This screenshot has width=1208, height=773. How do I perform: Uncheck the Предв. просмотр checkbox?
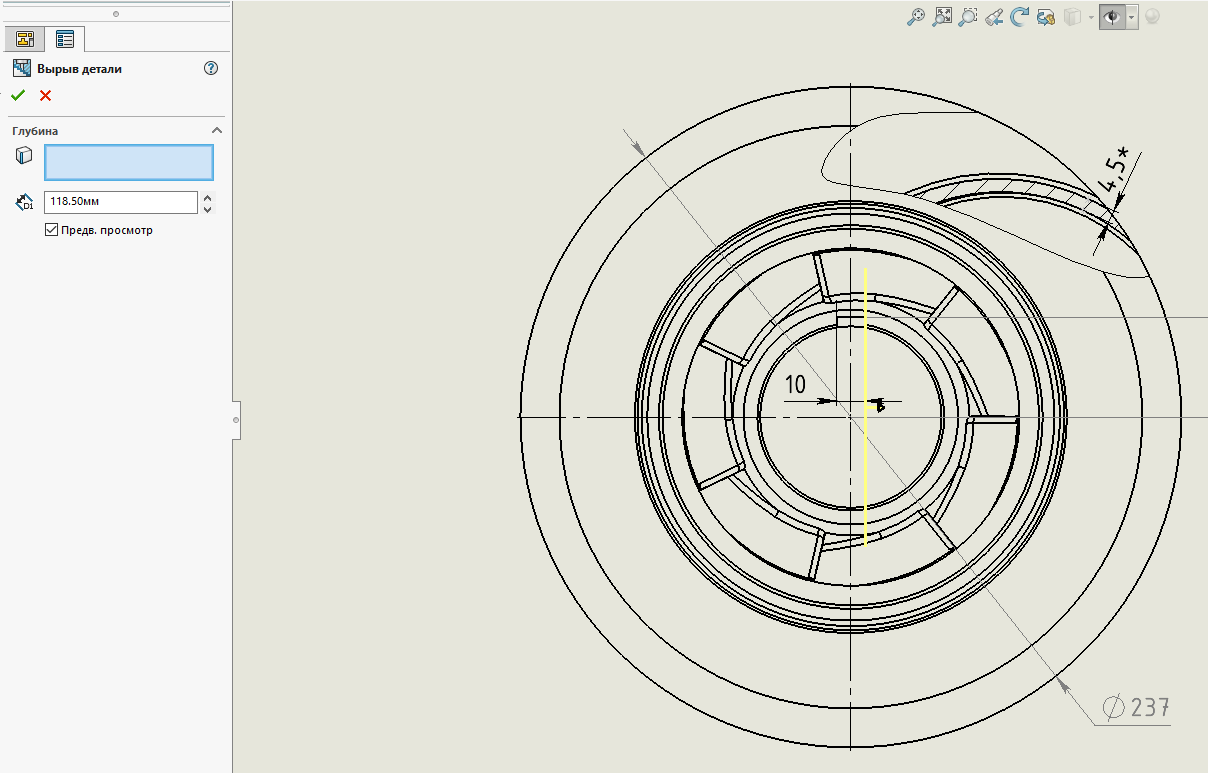[52, 230]
